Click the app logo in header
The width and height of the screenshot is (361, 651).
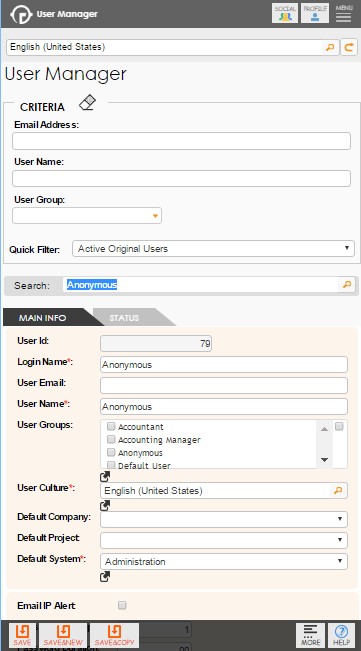[x=20, y=14]
